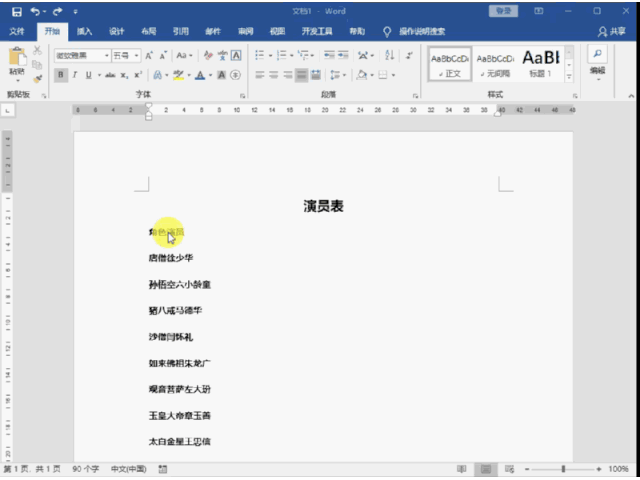640x480 pixels.
Task: Switch to read mode view in status bar
Action: [462, 469]
